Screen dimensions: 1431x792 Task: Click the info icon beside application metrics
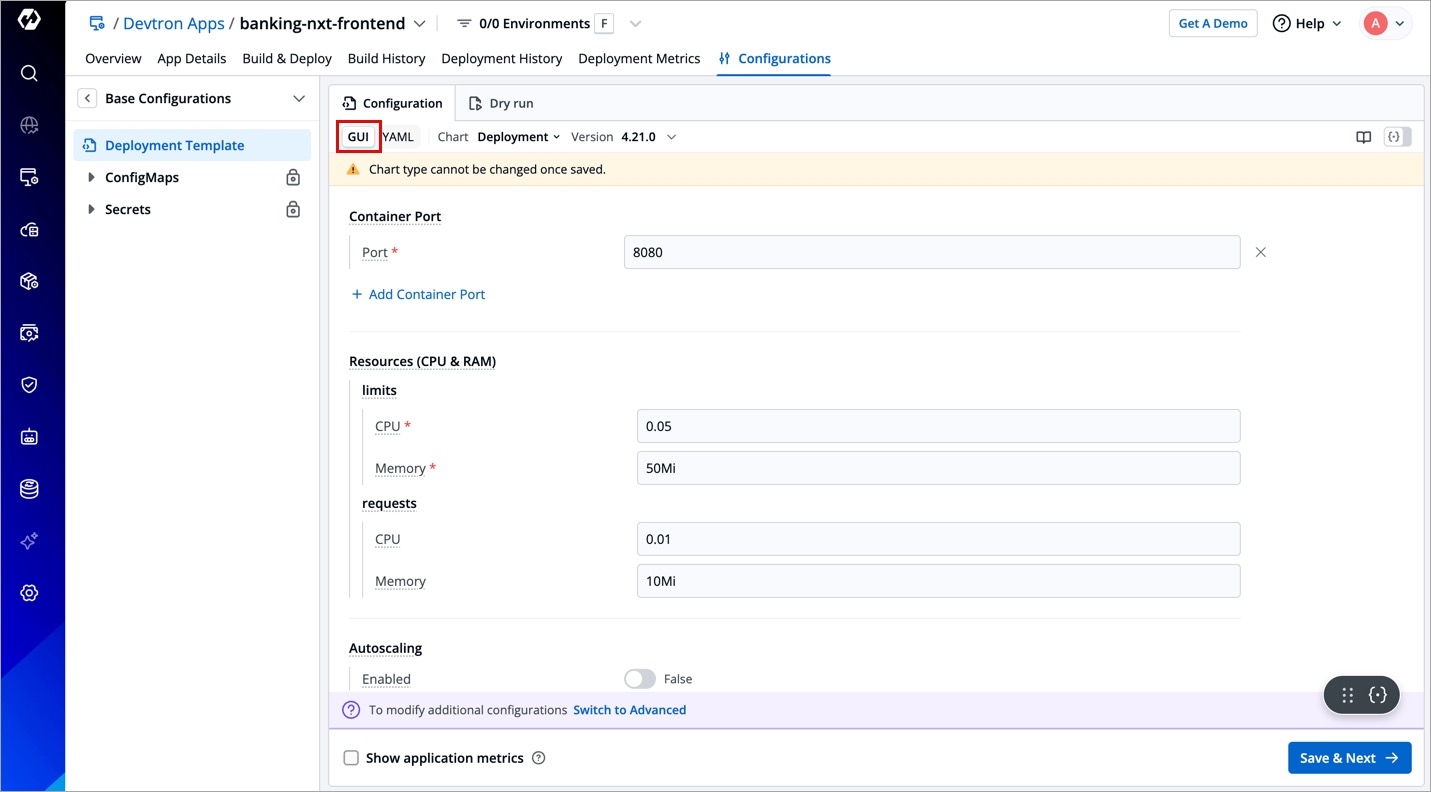[x=539, y=758]
